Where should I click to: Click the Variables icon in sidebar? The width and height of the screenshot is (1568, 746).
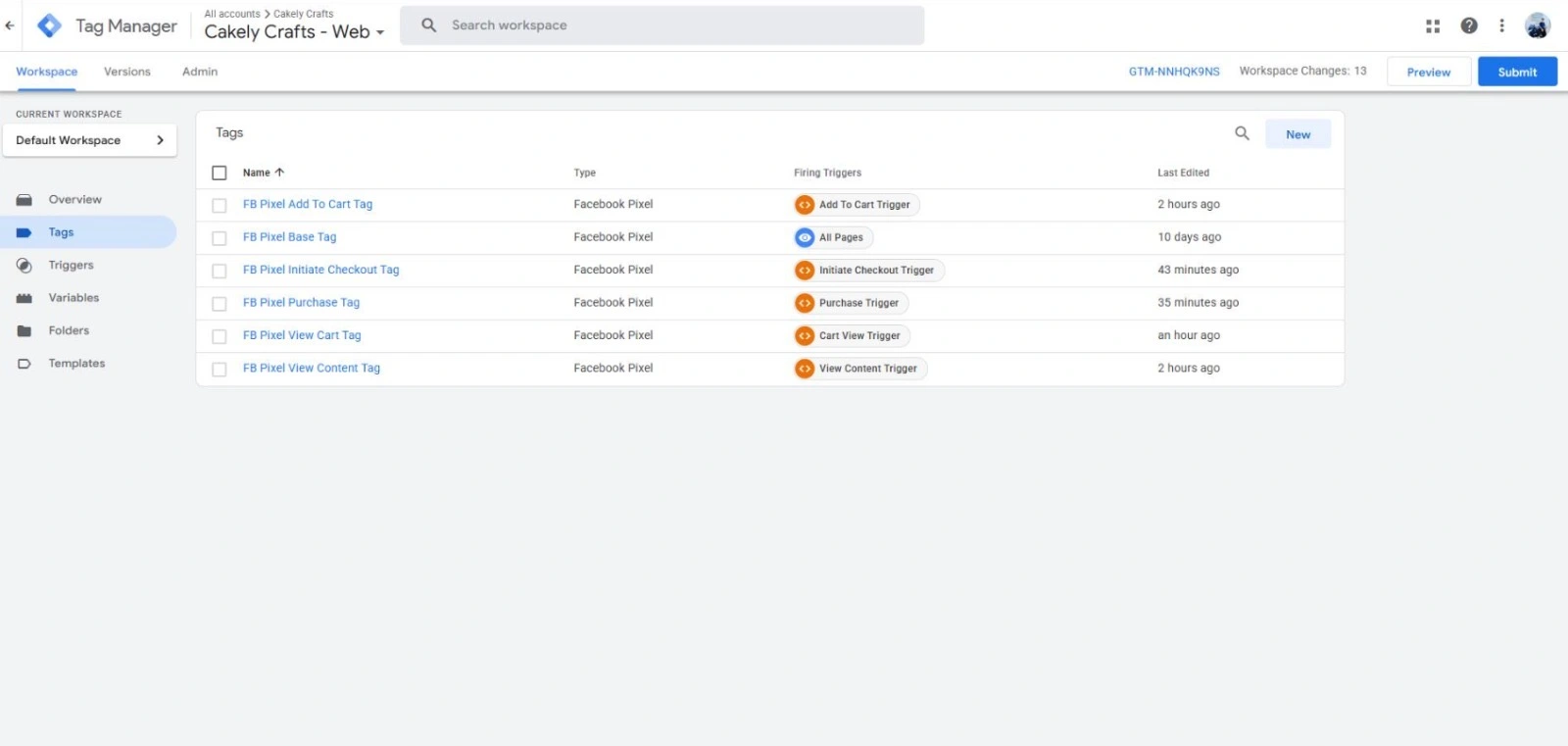(24, 298)
